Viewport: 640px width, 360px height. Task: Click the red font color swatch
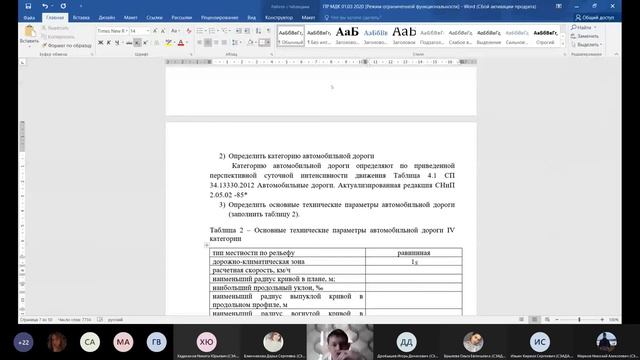click(x=181, y=42)
